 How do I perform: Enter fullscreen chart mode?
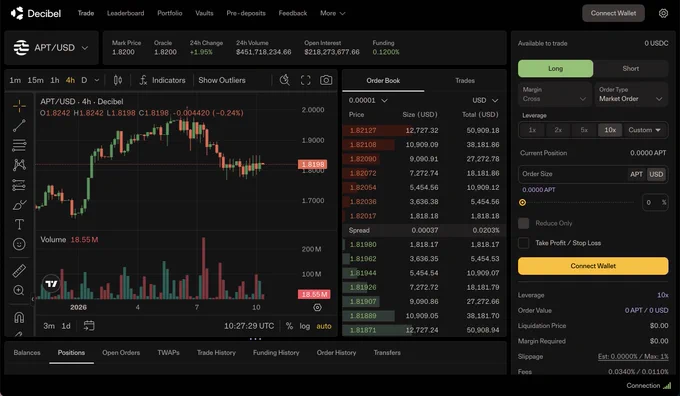(305, 80)
